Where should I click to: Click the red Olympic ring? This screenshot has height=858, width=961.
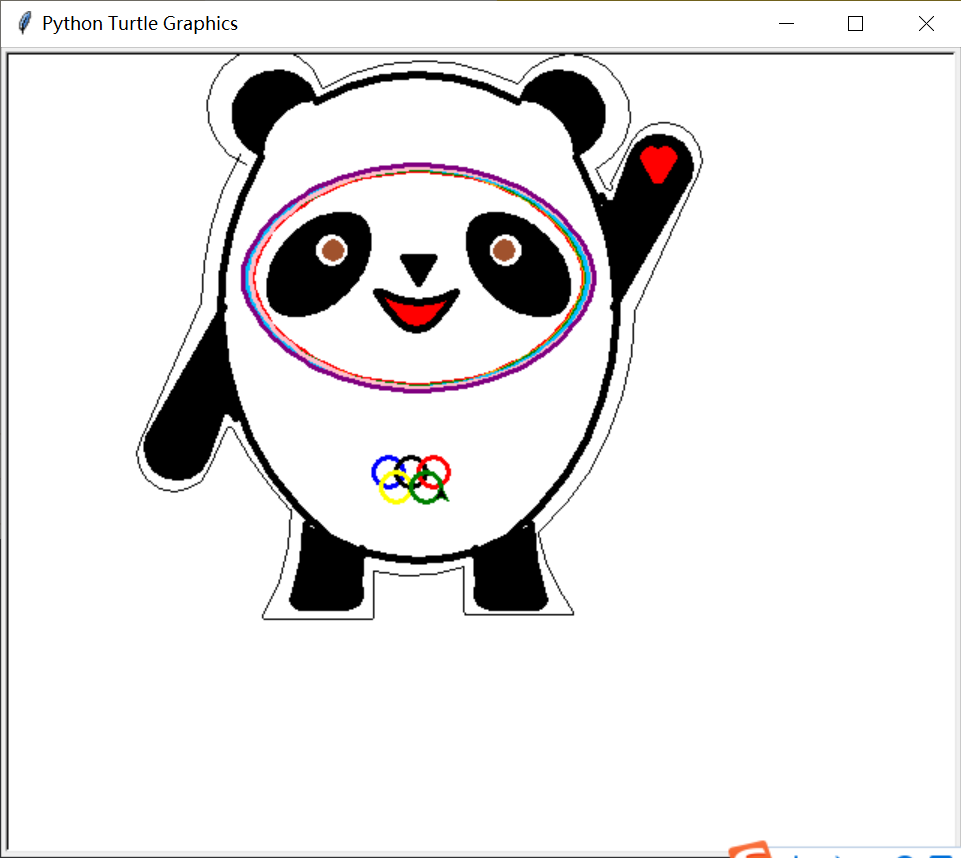pos(434,472)
